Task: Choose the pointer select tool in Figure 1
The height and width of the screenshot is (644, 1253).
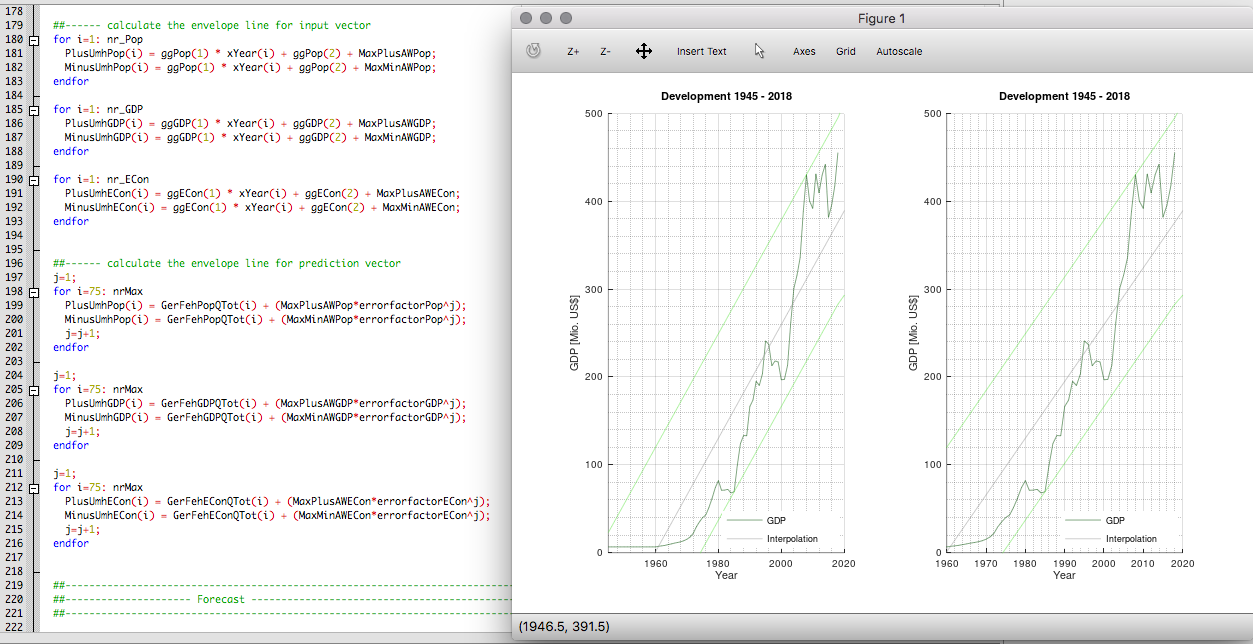Action: pyautogui.click(x=760, y=51)
